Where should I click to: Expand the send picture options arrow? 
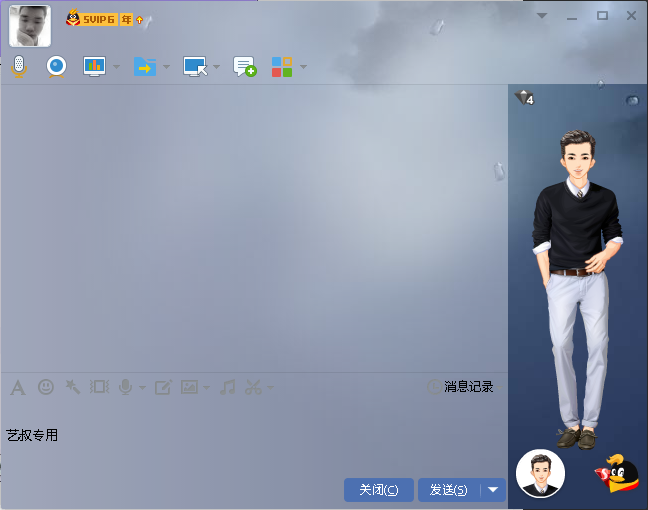(x=206, y=388)
